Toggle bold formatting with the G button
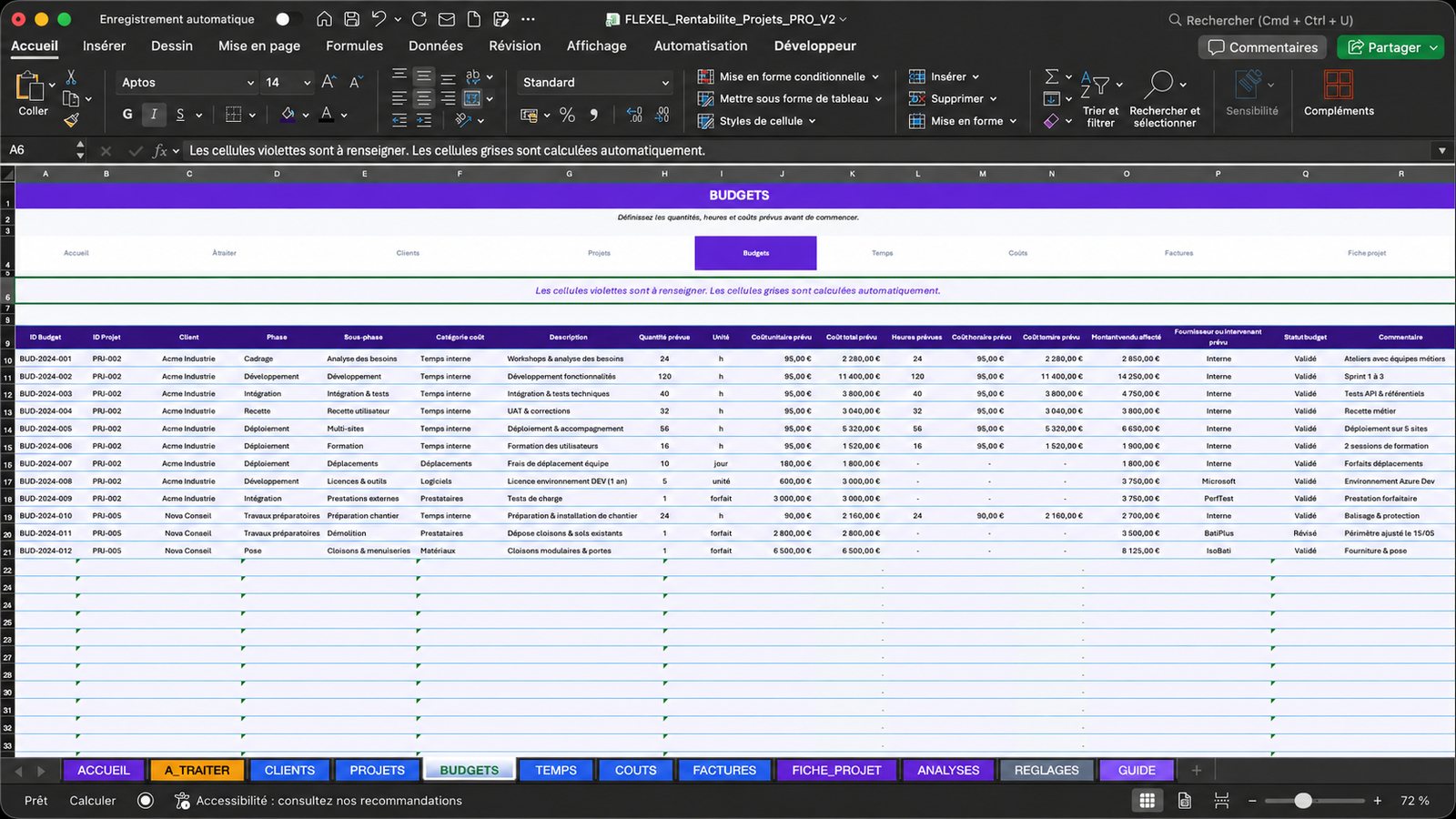Viewport: 1456px width, 819px height. tap(127, 115)
